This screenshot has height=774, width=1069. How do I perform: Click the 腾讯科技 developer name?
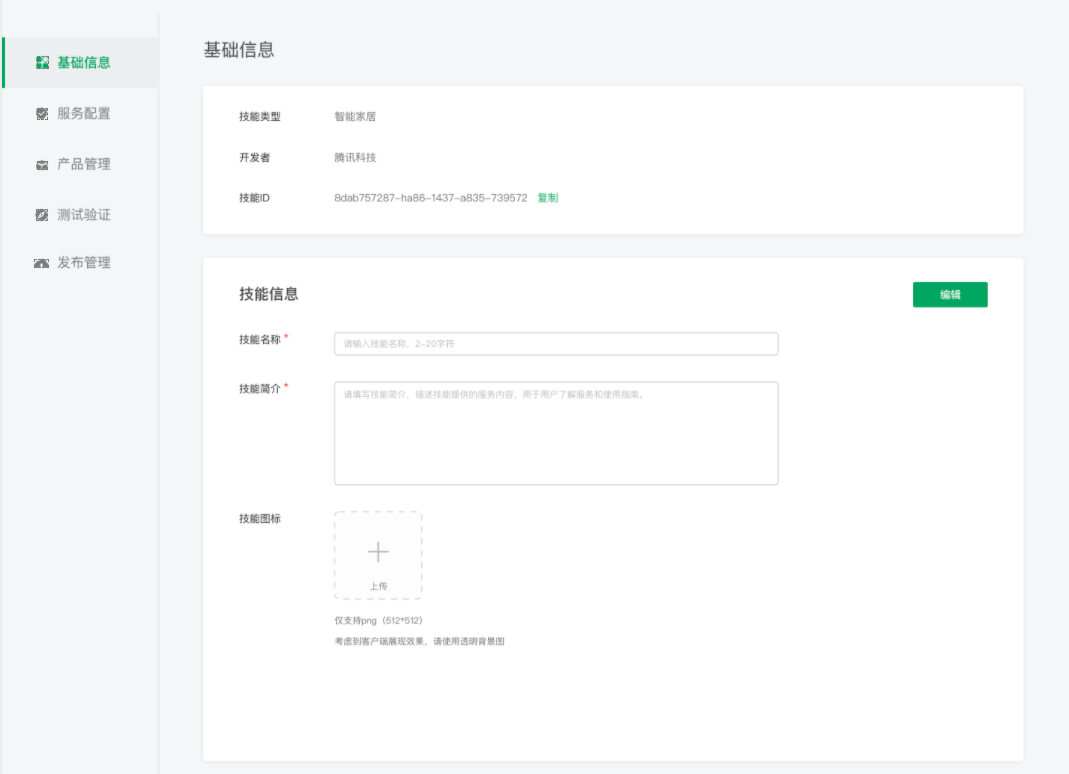coord(355,158)
